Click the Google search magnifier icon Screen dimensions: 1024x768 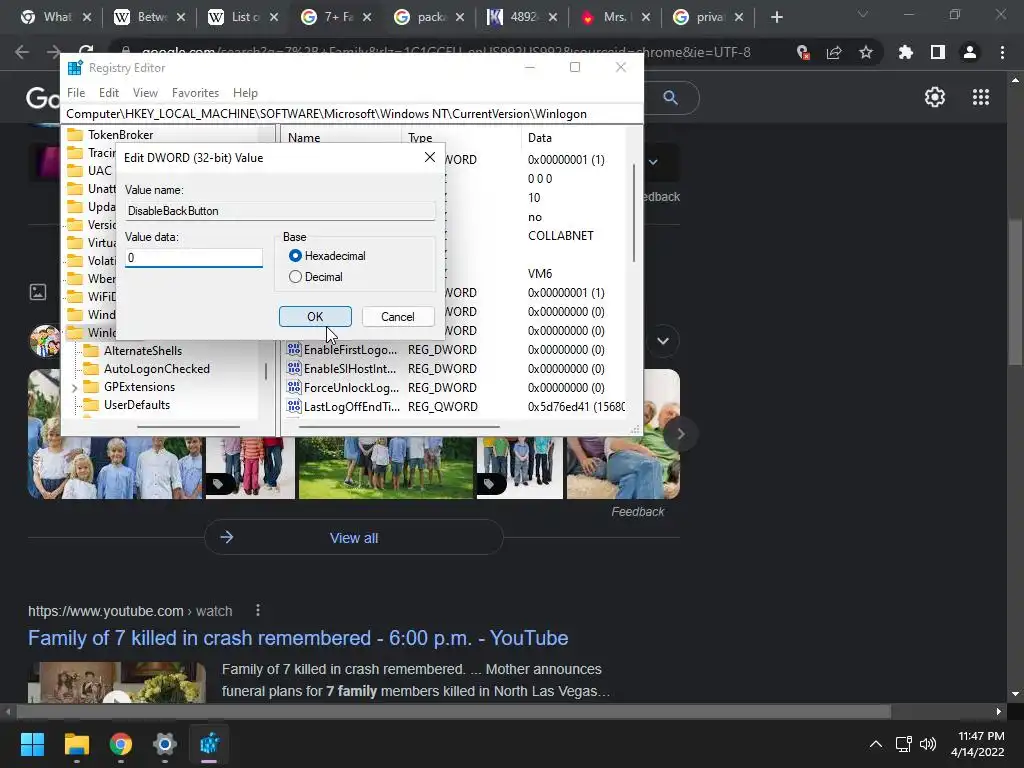[670, 98]
